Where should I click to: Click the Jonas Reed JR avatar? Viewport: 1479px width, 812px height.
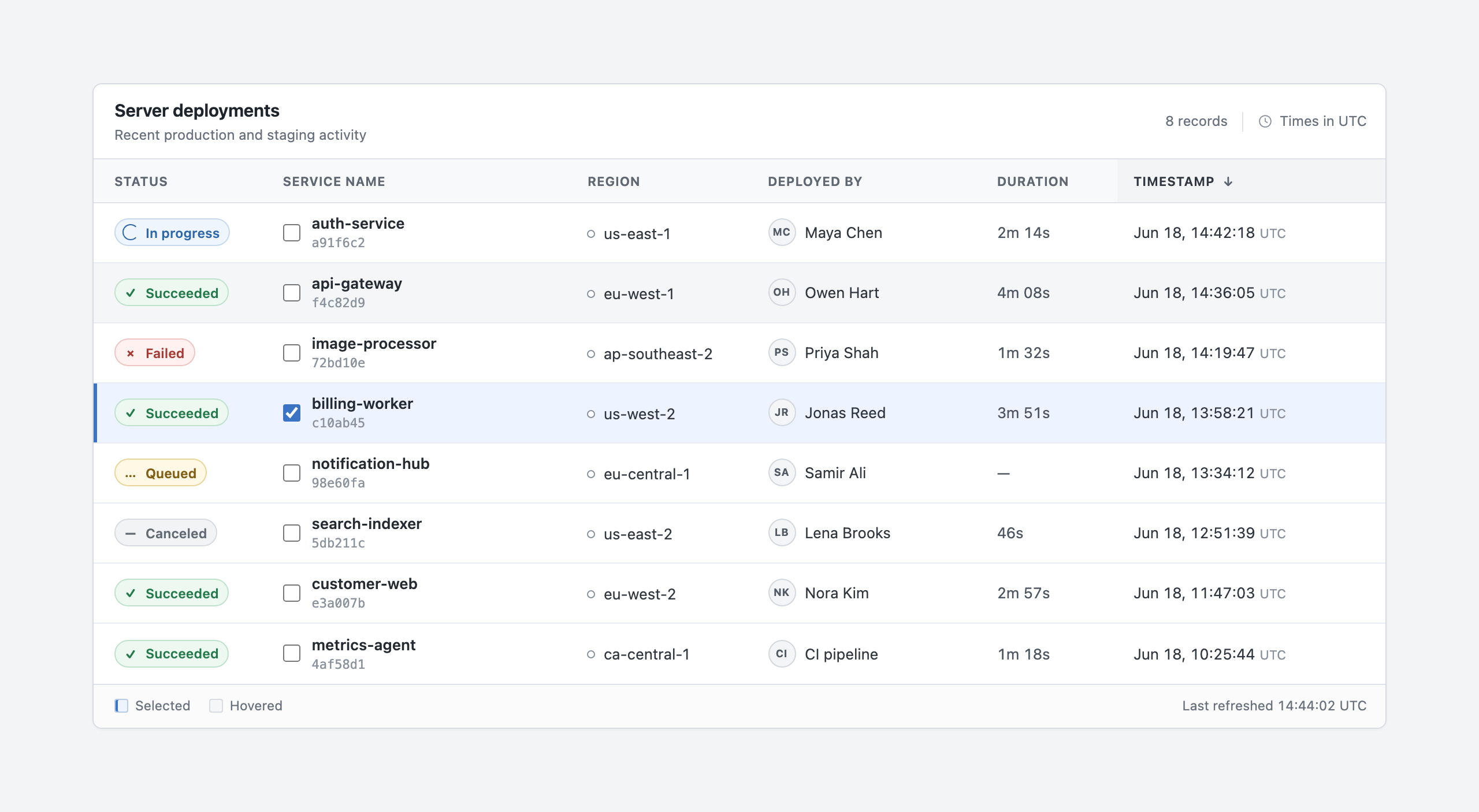[x=782, y=413]
